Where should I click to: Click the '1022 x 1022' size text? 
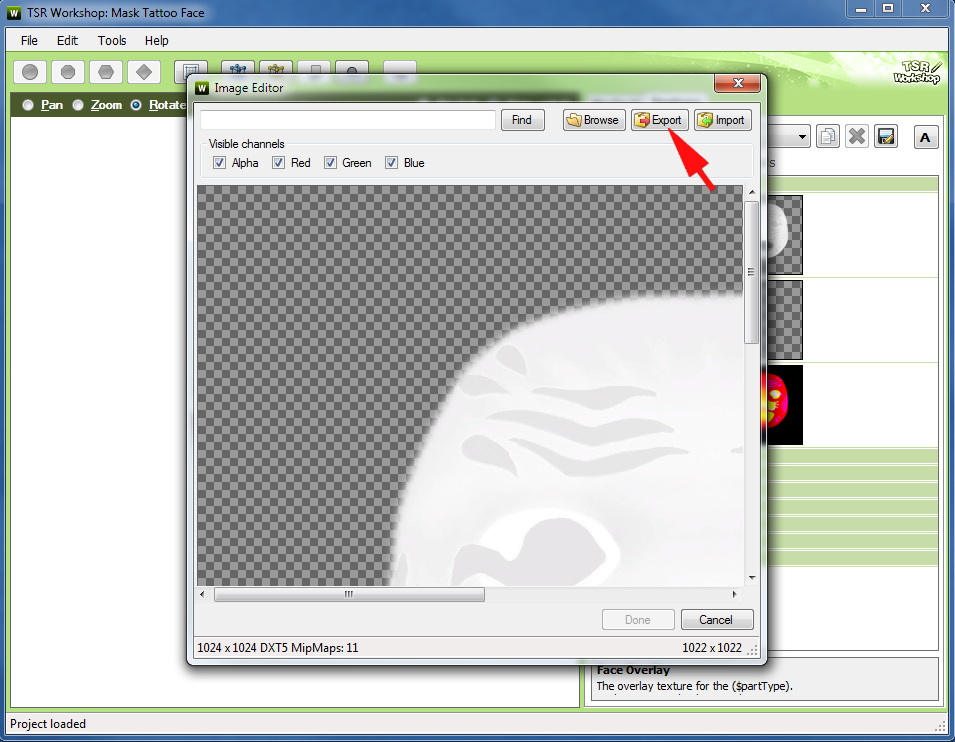coord(712,648)
